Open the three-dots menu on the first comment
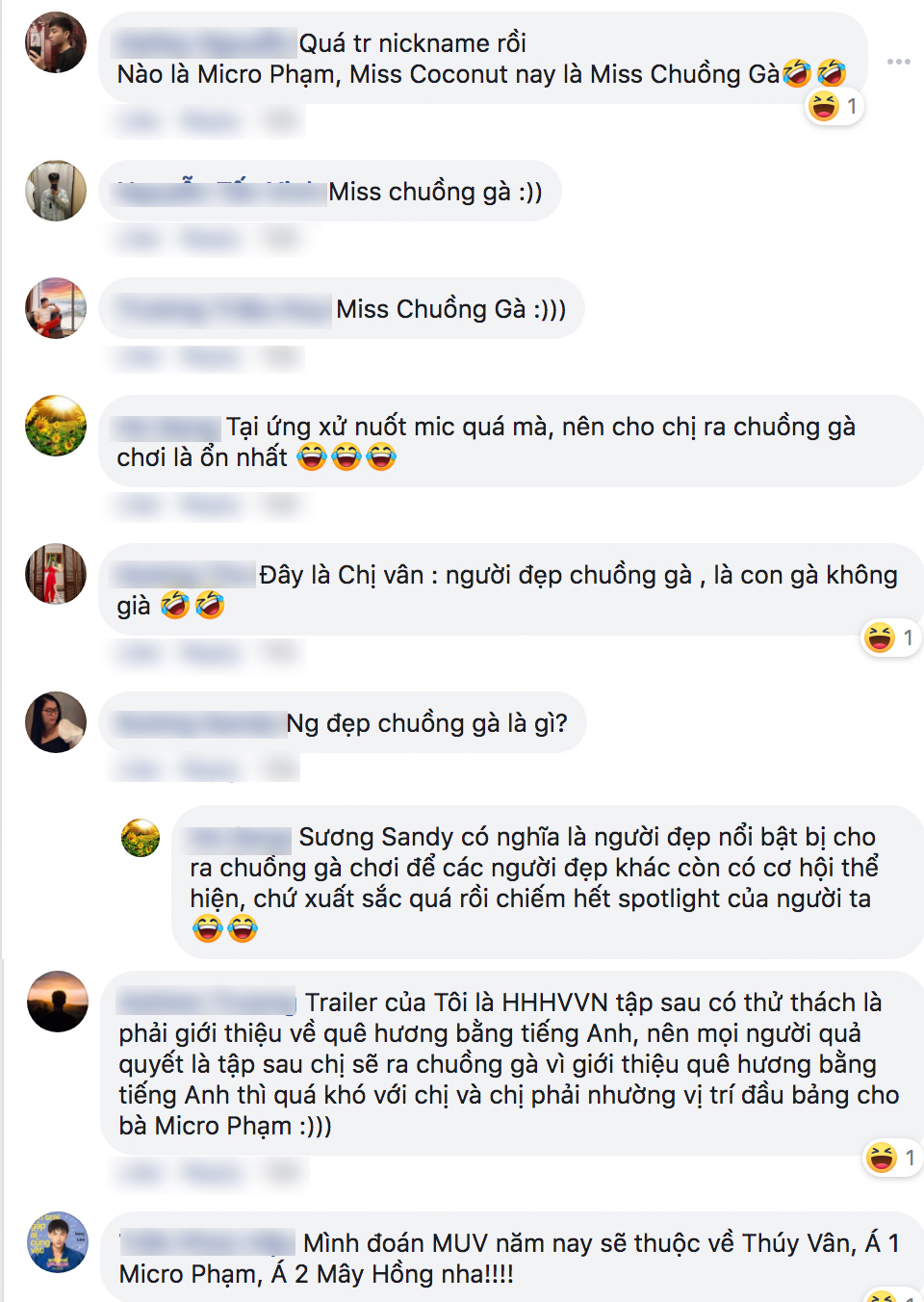This screenshot has width=924, height=1302. (x=899, y=62)
